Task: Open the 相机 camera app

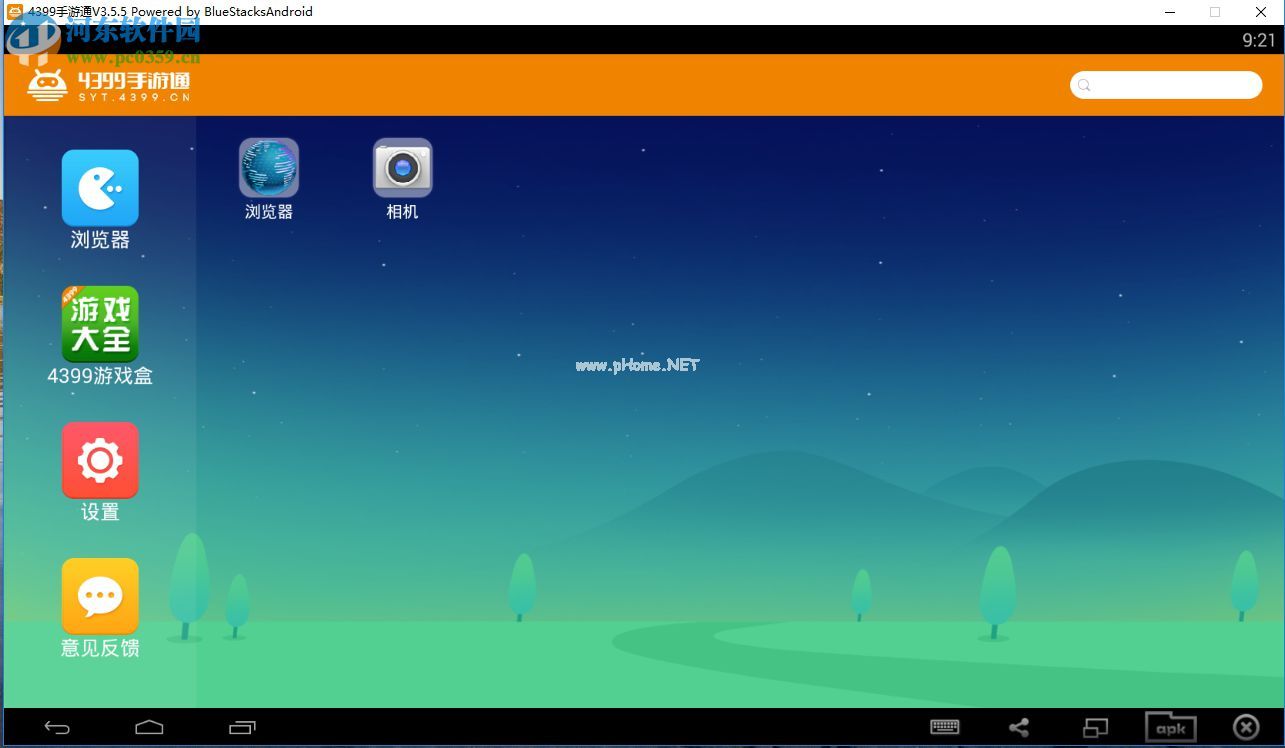Action: (403, 167)
